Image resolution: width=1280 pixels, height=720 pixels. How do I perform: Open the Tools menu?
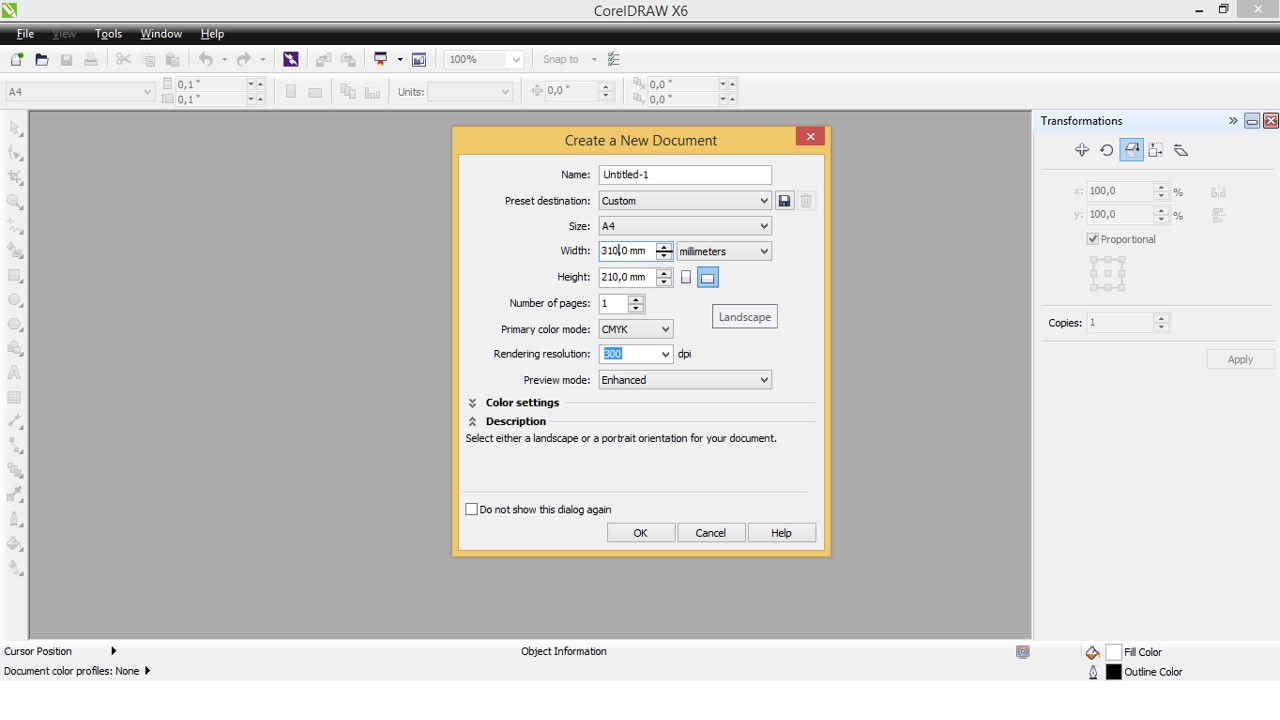coord(108,34)
